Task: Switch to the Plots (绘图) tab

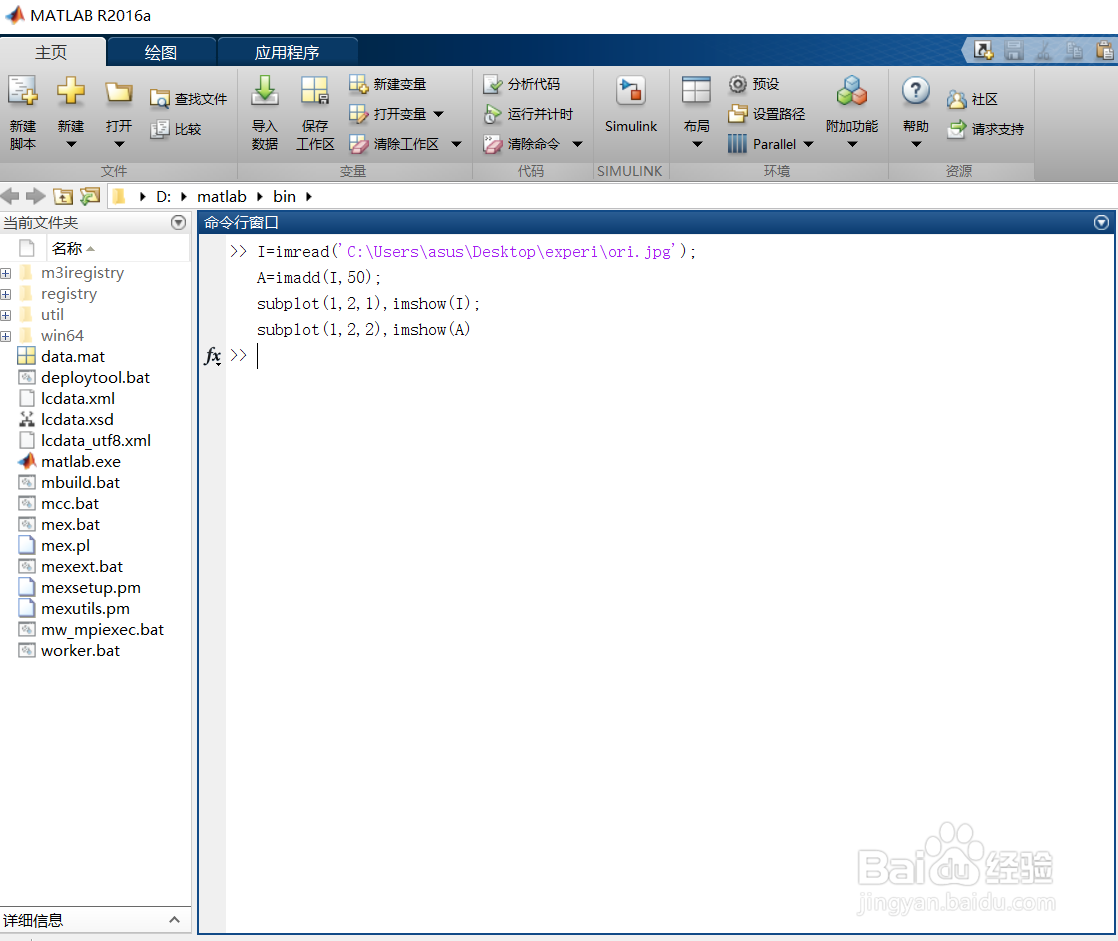Action: click(160, 52)
